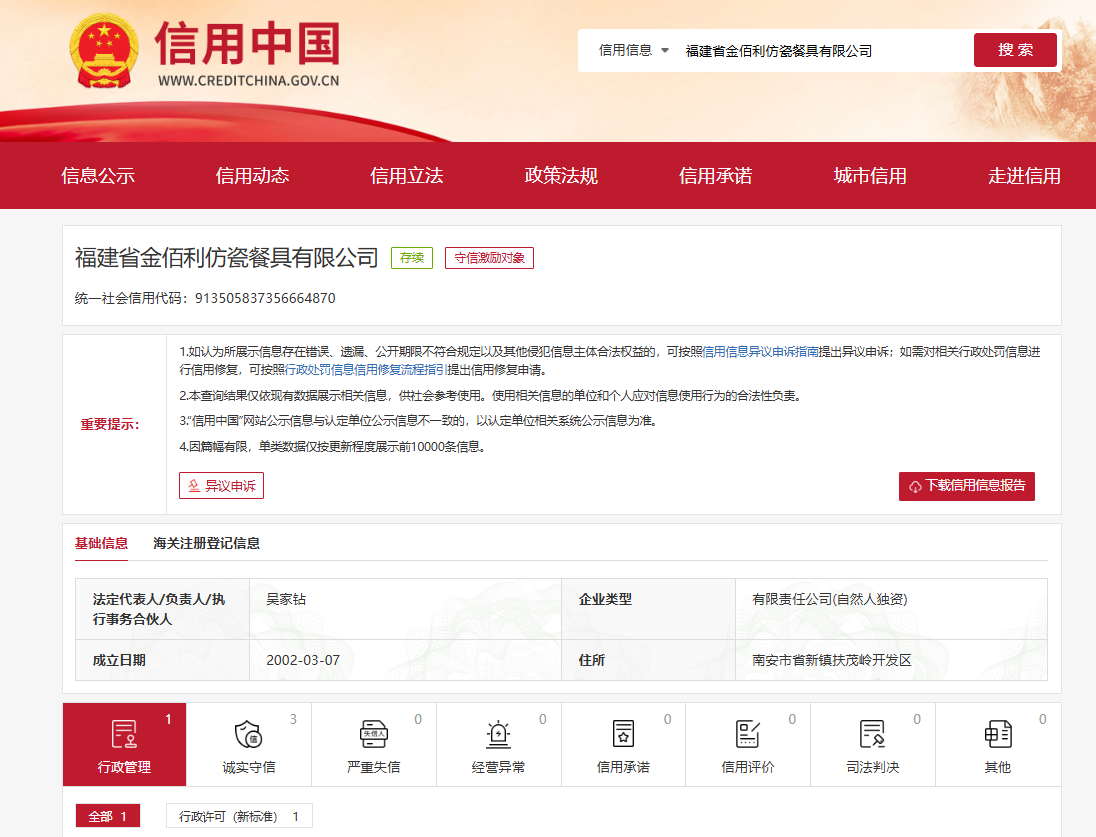The height and width of the screenshot is (837, 1096).
Task: Go to 政策法规 in the navigation bar
Action: pos(561,176)
